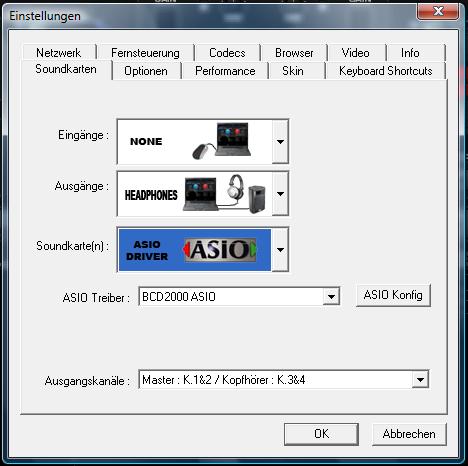Expand the Eingänge dropdown arrow

click(x=280, y=142)
